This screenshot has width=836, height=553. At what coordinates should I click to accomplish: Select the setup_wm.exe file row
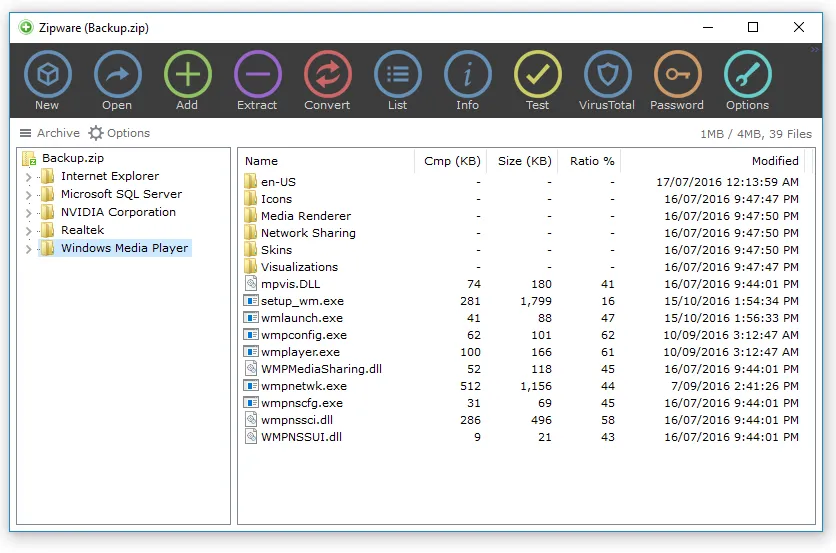[302, 301]
